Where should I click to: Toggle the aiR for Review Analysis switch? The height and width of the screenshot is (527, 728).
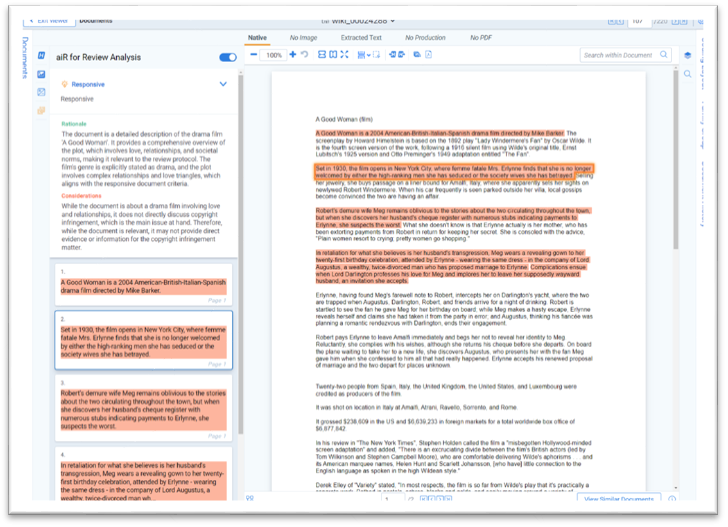click(x=228, y=57)
